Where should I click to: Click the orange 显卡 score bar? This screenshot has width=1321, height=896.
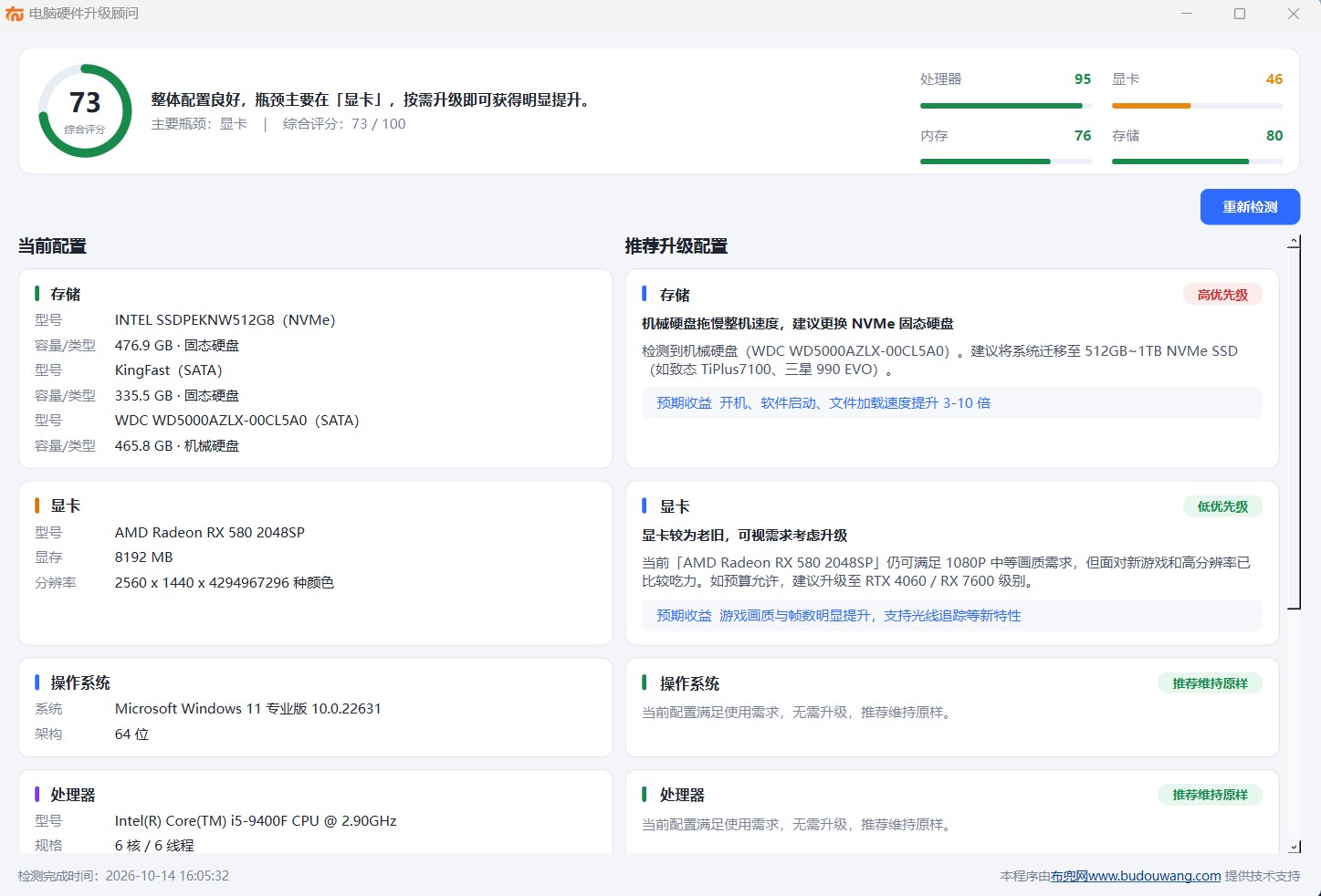[x=1197, y=106]
